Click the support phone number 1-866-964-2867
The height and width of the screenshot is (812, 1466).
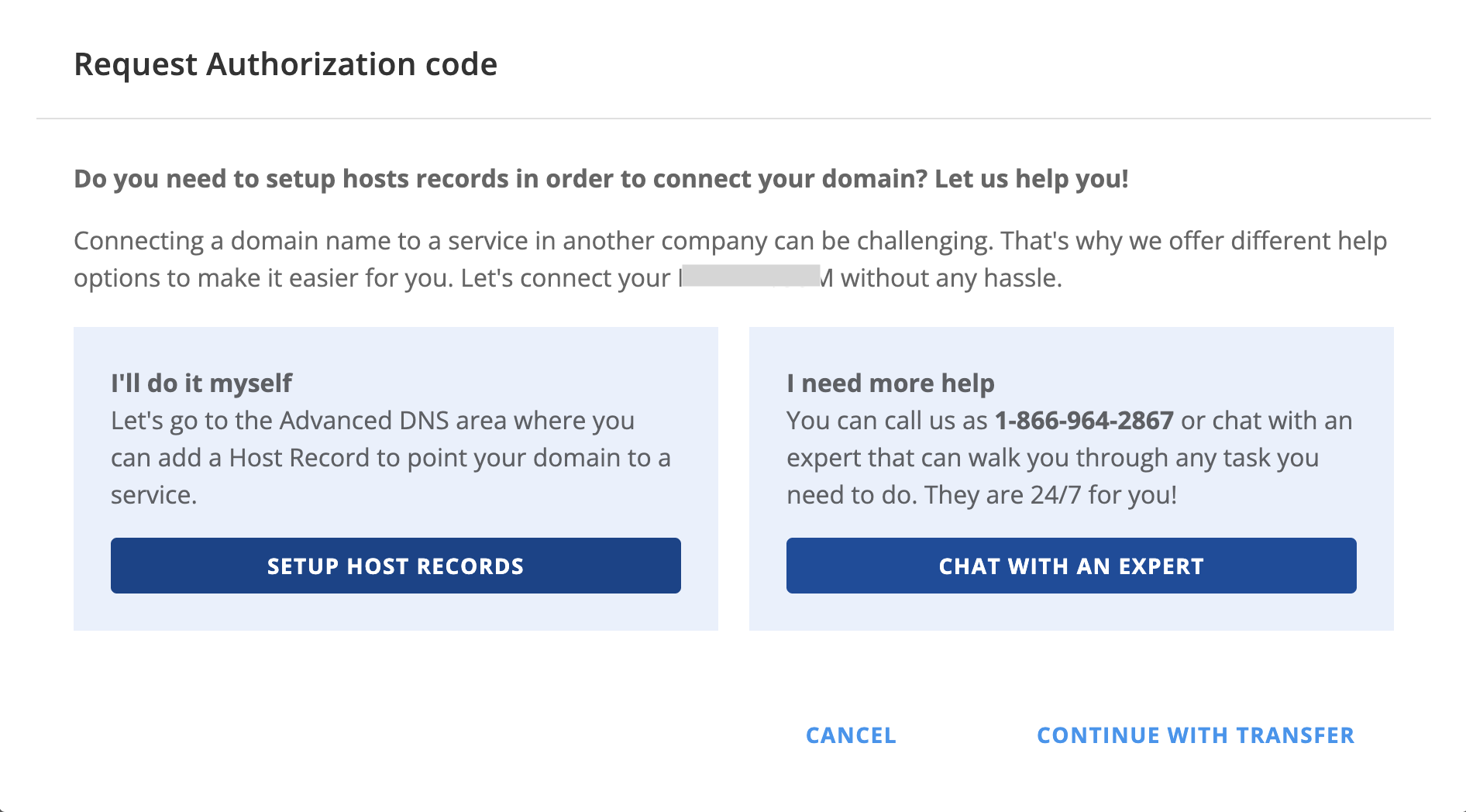[1083, 421]
